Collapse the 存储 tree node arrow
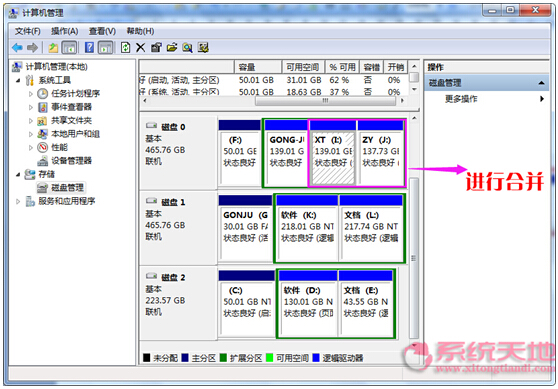558x389 pixels. 18,174
